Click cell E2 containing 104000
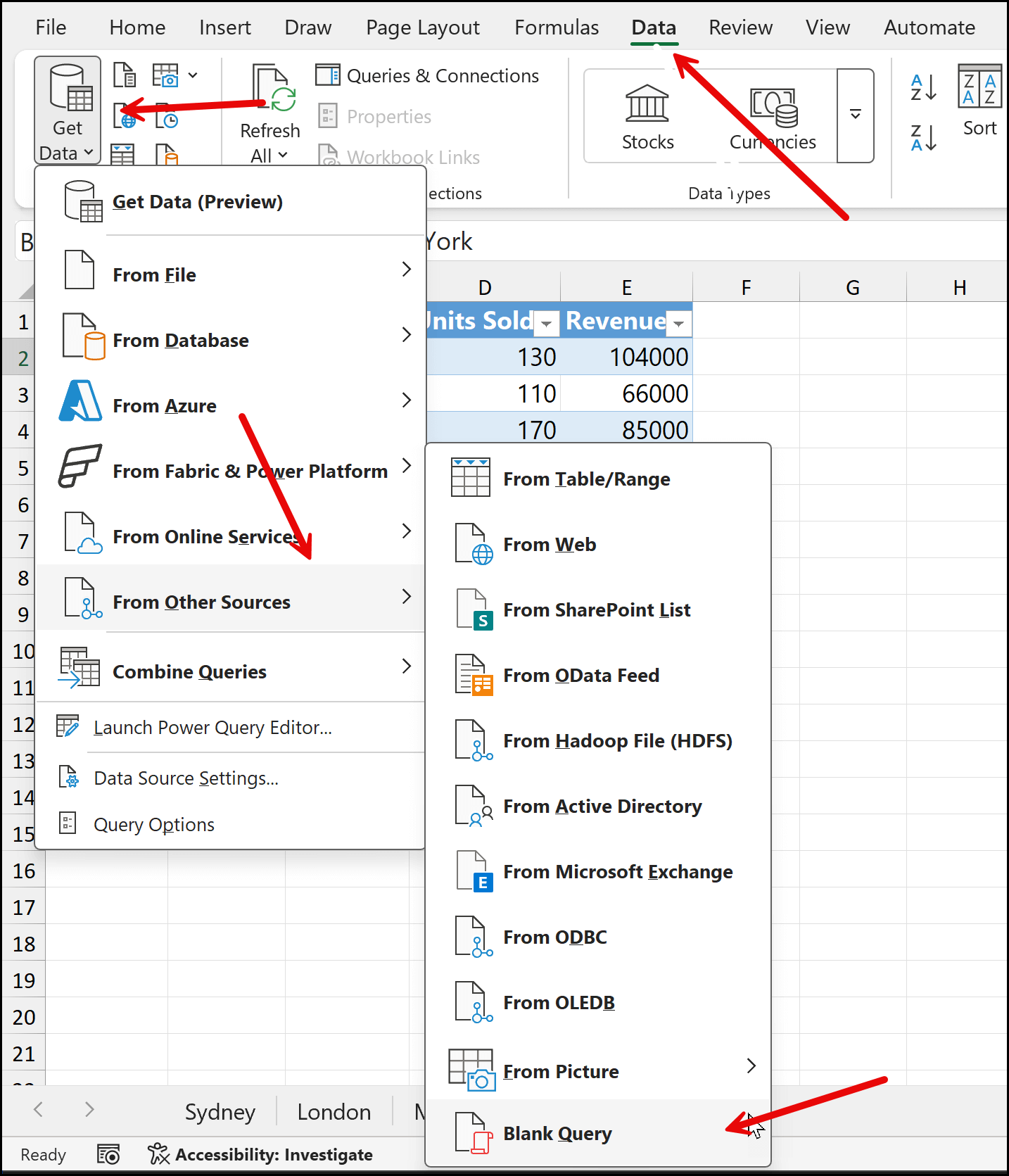This screenshot has width=1009, height=1176. 626,357
